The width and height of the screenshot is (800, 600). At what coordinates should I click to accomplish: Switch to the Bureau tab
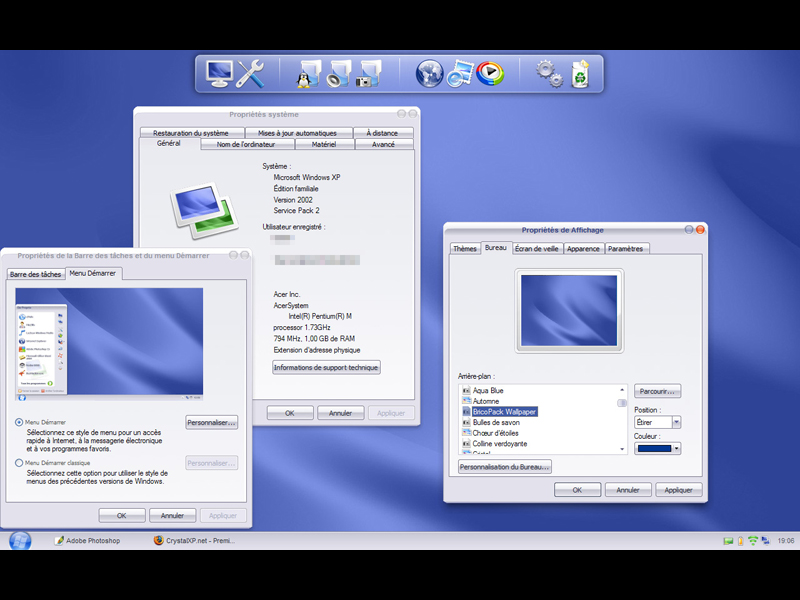coord(495,247)
